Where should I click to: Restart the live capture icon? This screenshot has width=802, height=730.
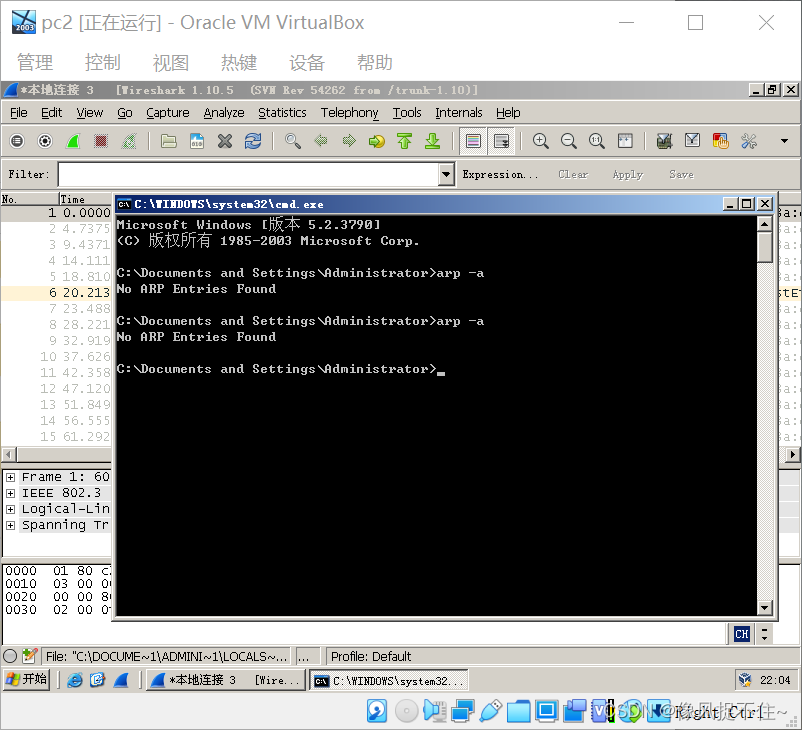(x=129, y=141)
